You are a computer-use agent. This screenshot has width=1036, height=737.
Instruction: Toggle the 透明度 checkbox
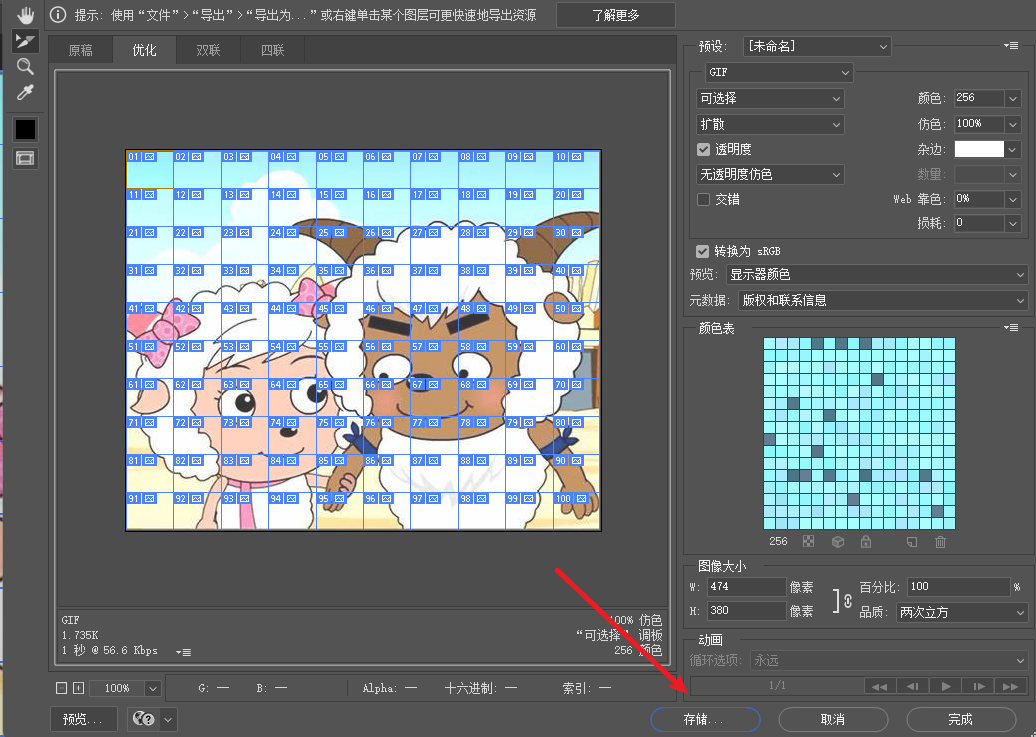coord(704,149)
